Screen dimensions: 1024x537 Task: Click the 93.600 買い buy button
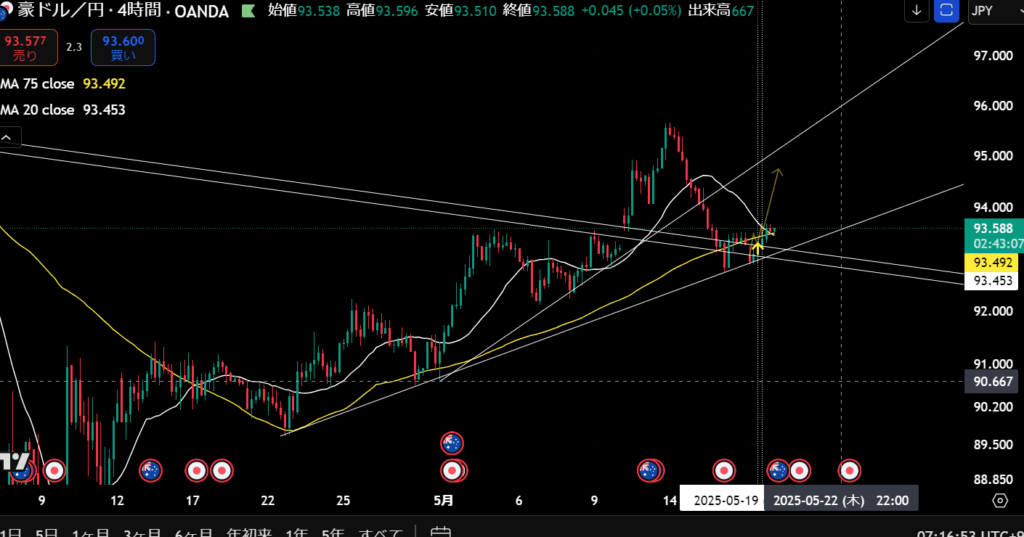[x=123, y=48]
